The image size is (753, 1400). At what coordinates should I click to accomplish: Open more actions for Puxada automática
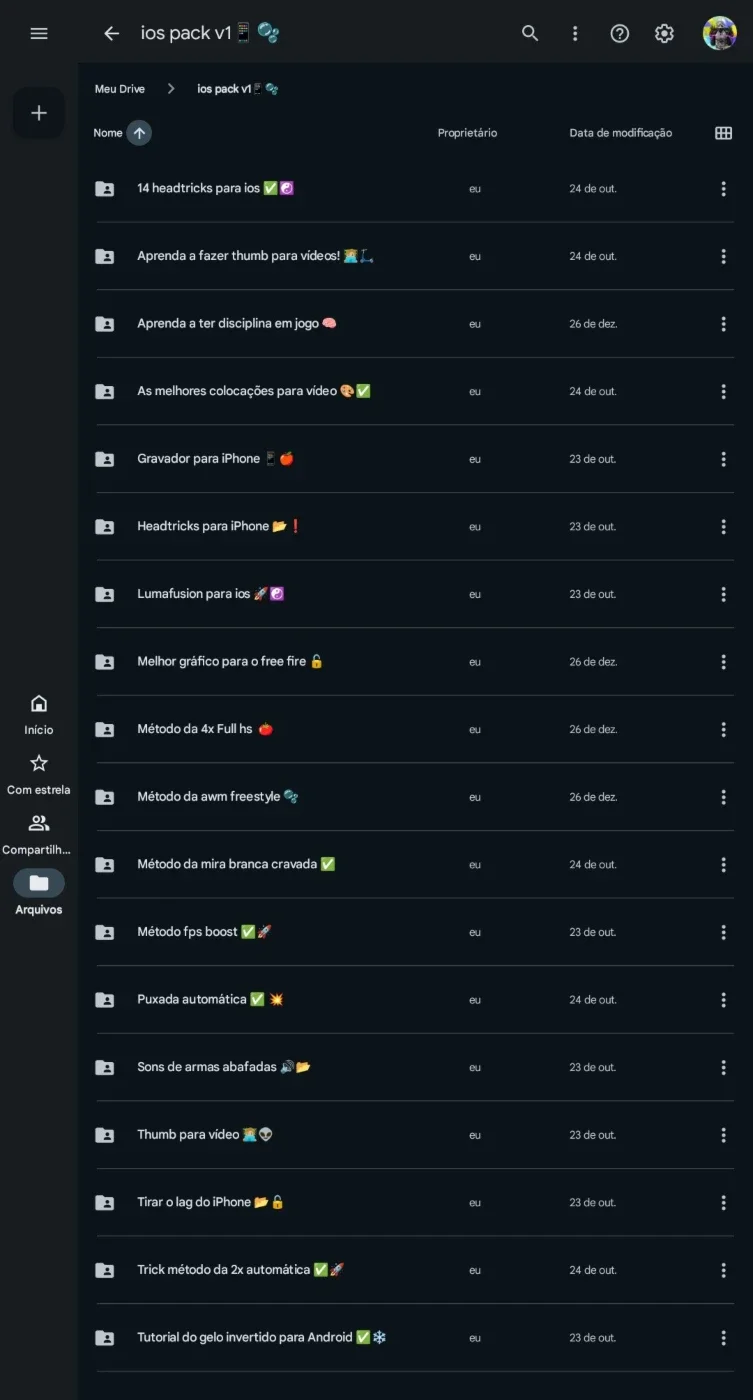(x=723, y=999)
